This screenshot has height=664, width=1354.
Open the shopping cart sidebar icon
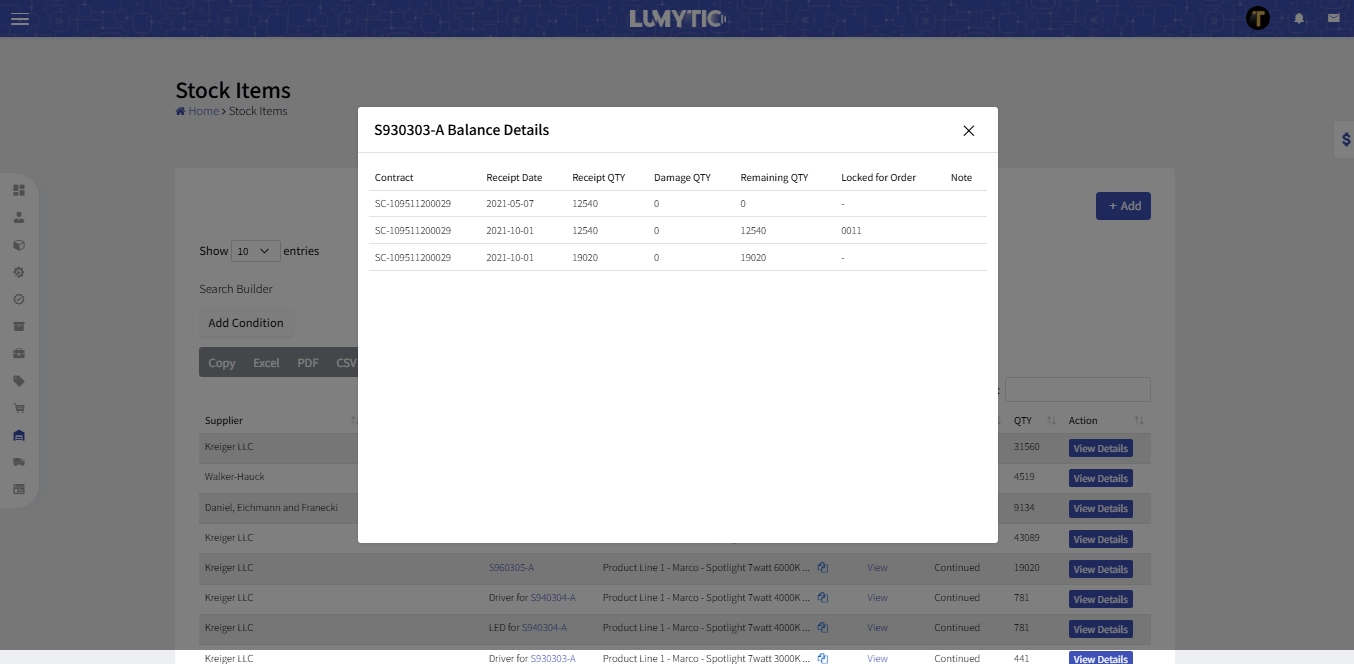(x=19, y=408)
